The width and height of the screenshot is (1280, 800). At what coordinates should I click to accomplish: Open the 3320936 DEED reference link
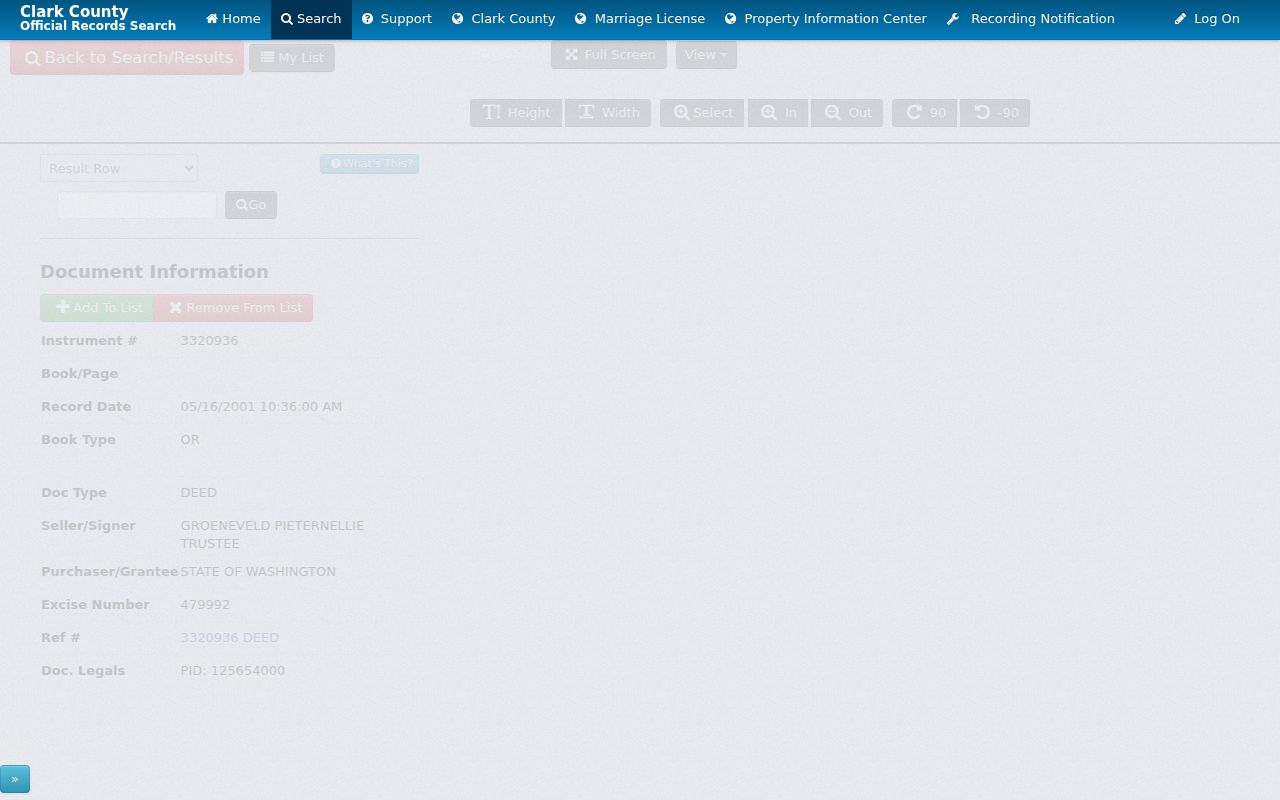(x=230, y=638)
